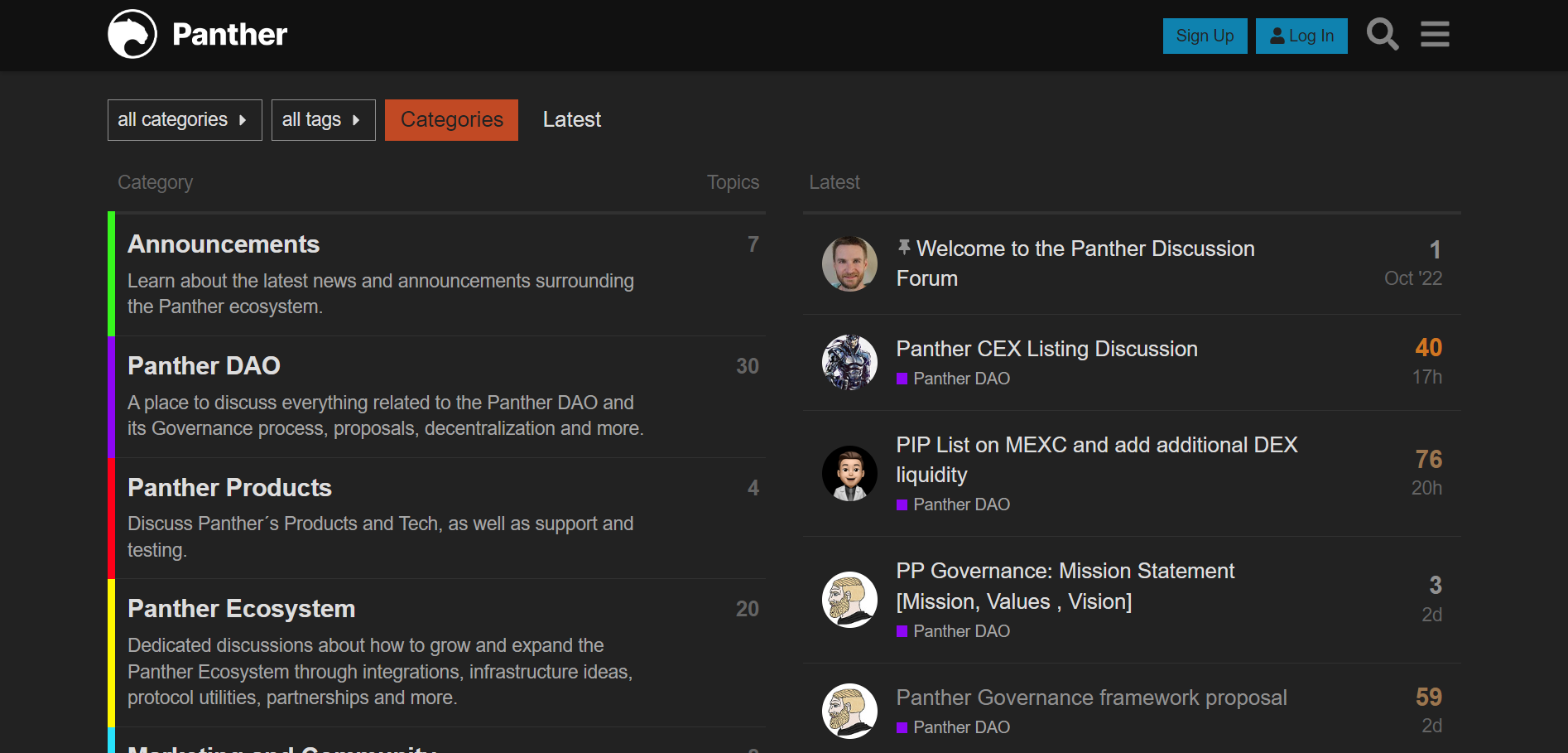Open the Panther Products category
This screenshot has width=1568, height=753.
pyautogui.click(x=229, y=487)
